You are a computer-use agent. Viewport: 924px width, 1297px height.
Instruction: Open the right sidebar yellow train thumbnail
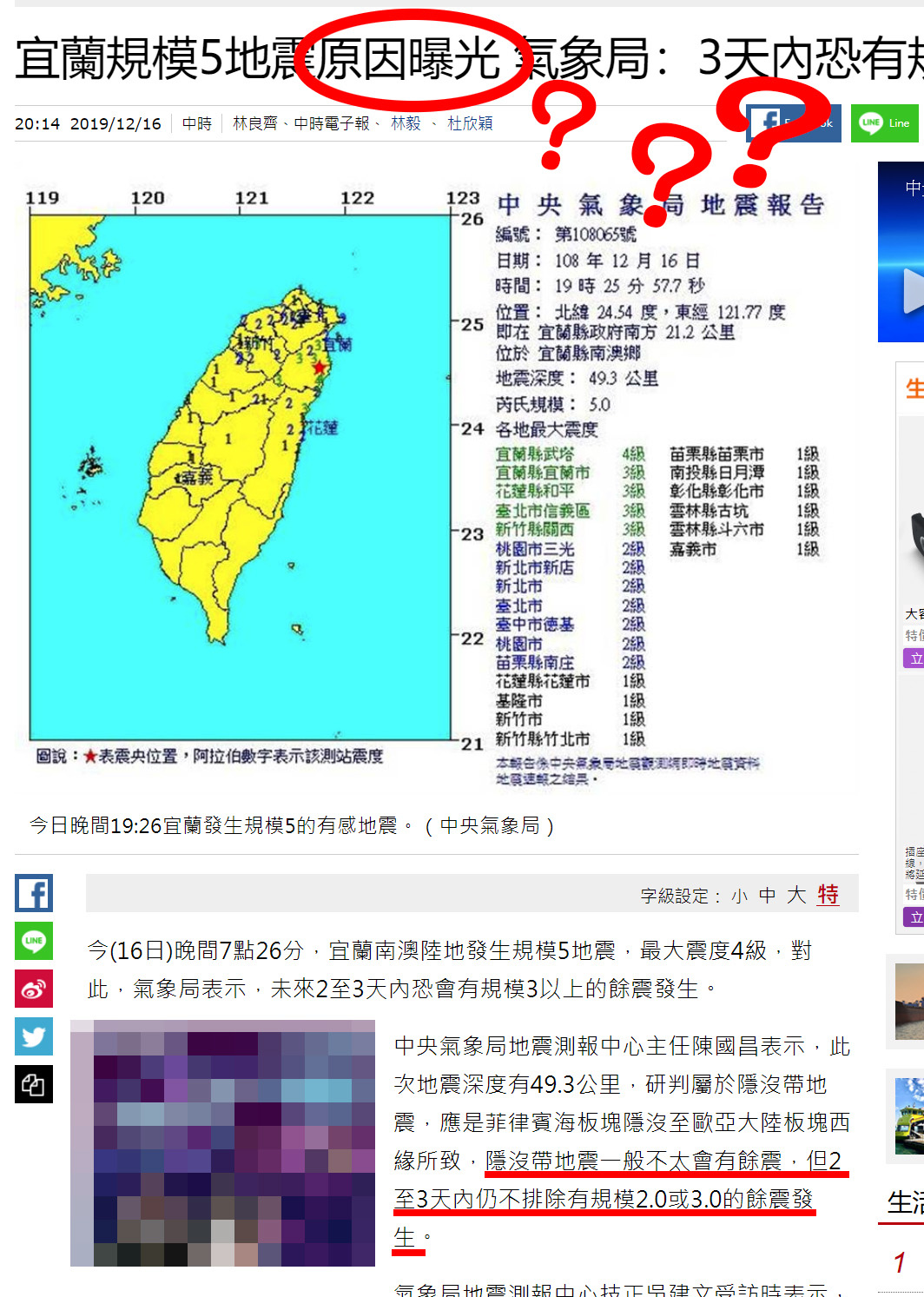[909, 1116]
